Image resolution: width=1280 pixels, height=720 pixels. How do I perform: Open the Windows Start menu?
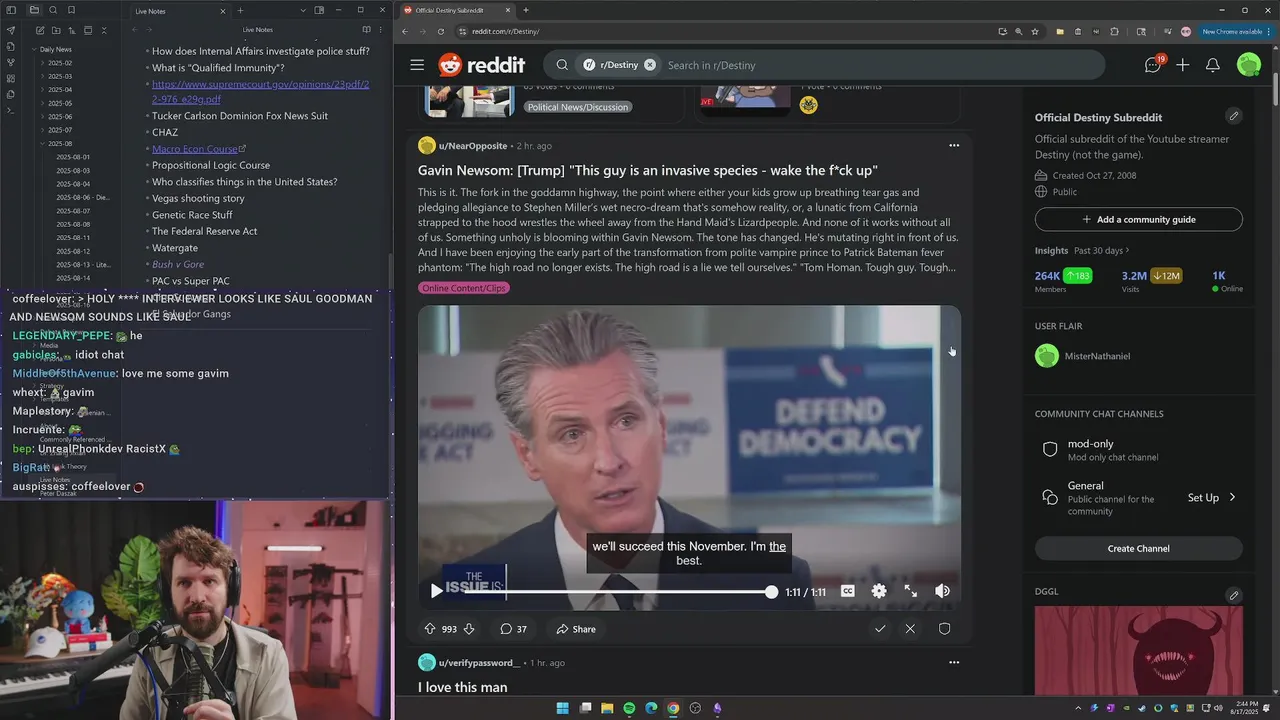562,708
